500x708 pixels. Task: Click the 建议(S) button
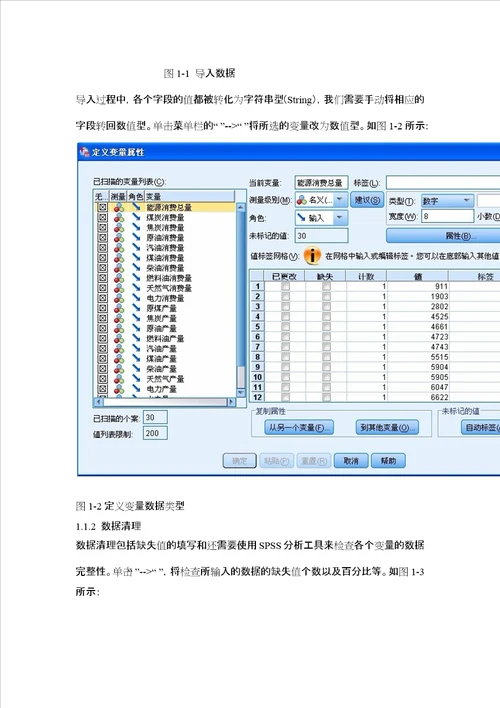367,200
